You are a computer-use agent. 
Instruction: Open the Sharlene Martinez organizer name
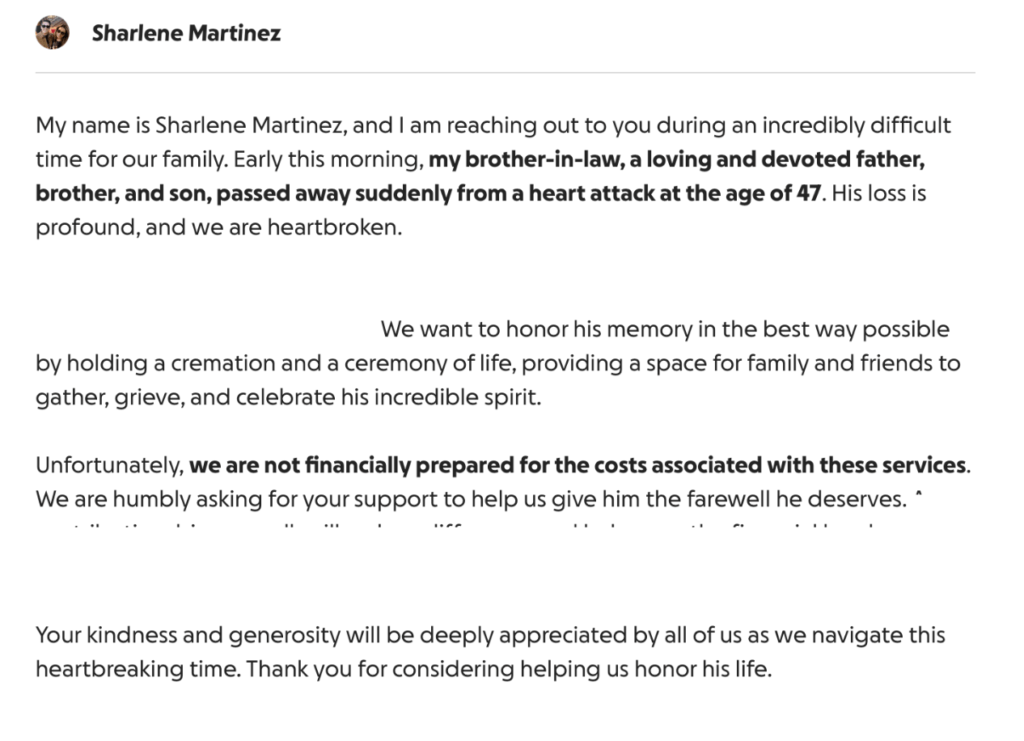coord(186,33)
